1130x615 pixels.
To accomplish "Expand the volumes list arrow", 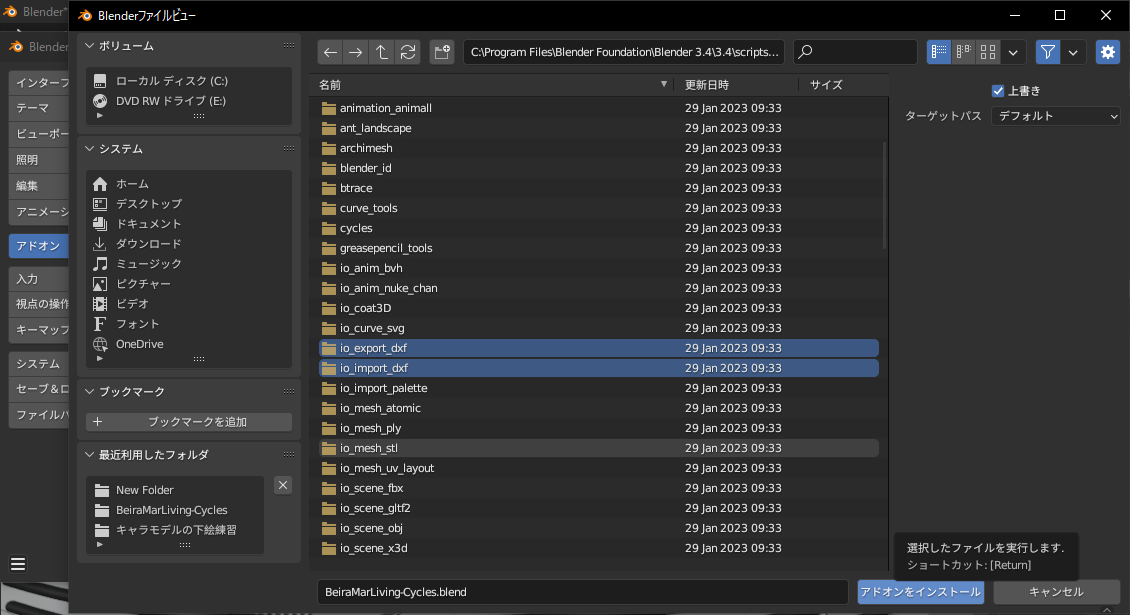I will 100,116.
